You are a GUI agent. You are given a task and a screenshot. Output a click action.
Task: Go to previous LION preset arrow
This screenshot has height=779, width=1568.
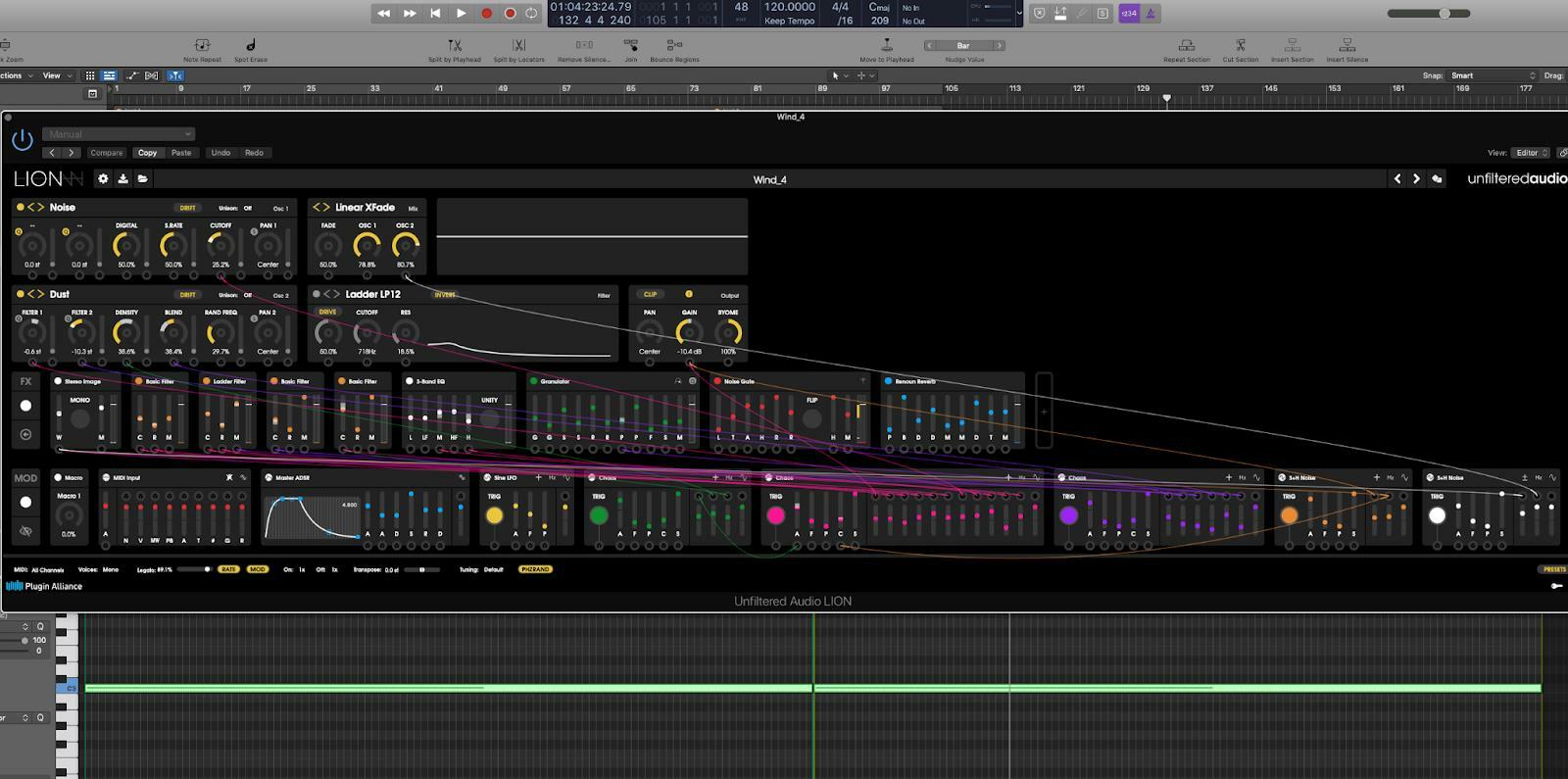1397,178
